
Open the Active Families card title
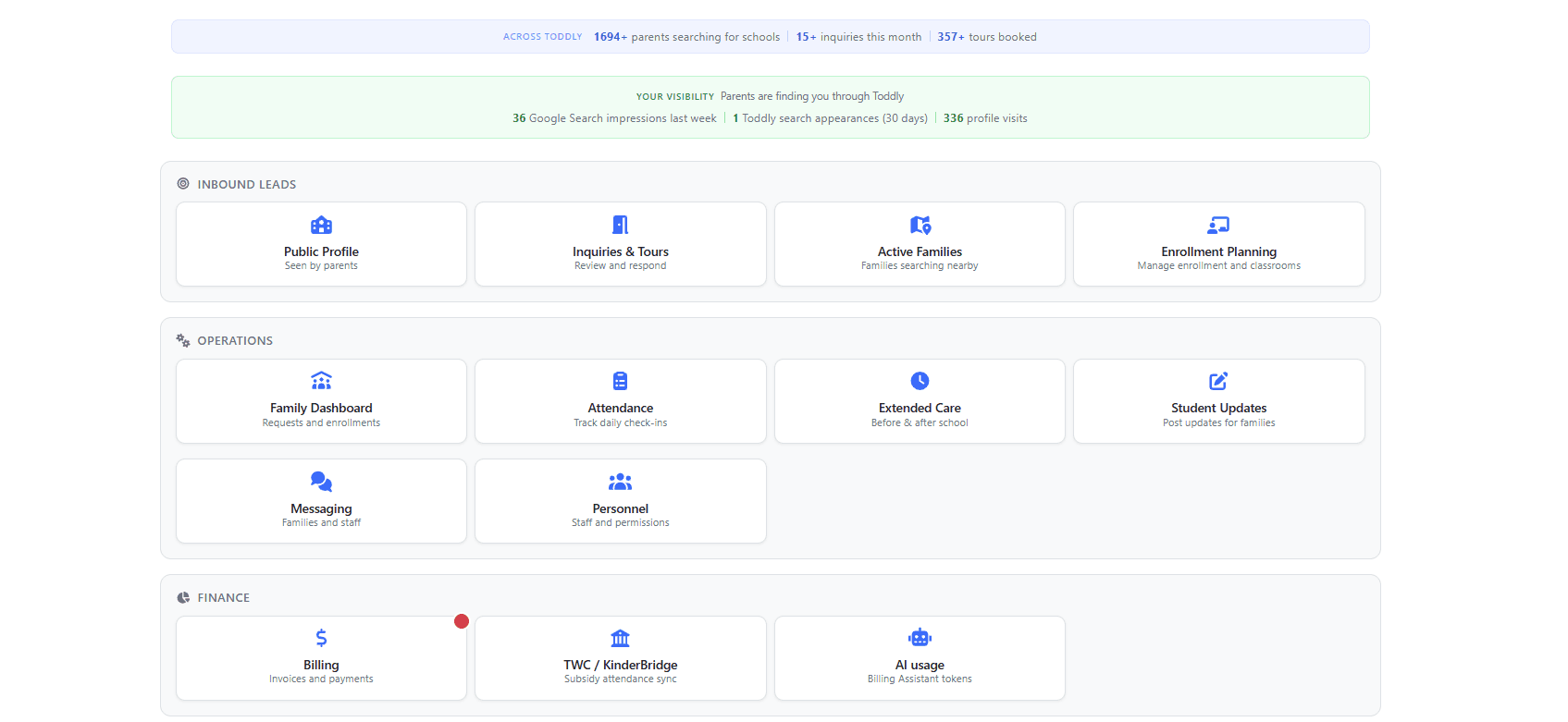tap(920, 251)
